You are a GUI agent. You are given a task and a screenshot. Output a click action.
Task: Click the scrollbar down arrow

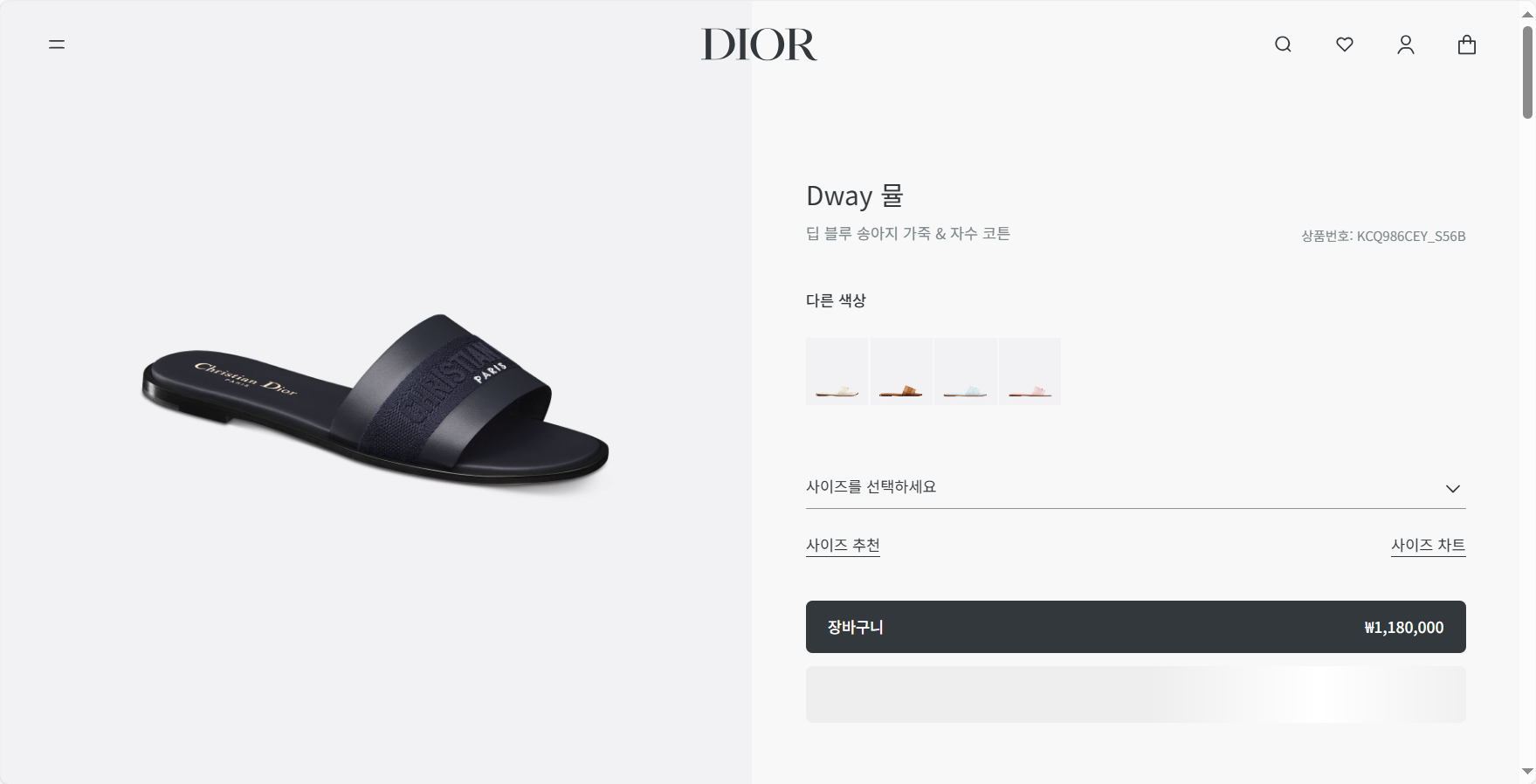click(x=1527, y=772)
